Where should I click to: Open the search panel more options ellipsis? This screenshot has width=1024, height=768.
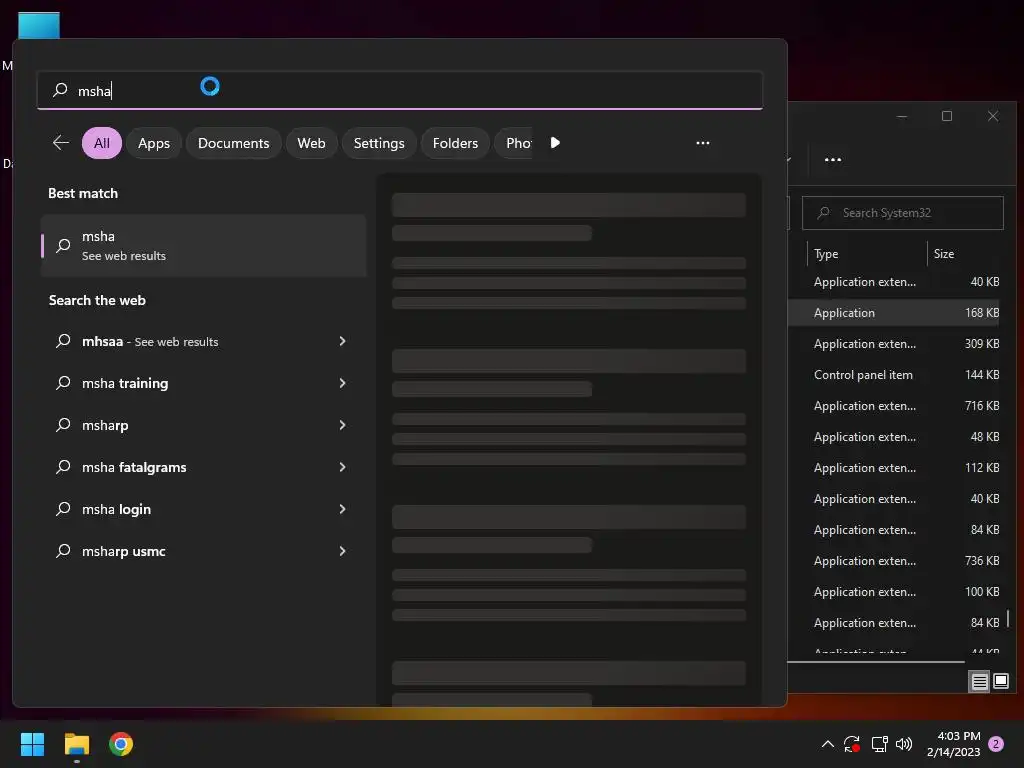tap(703, 143)
